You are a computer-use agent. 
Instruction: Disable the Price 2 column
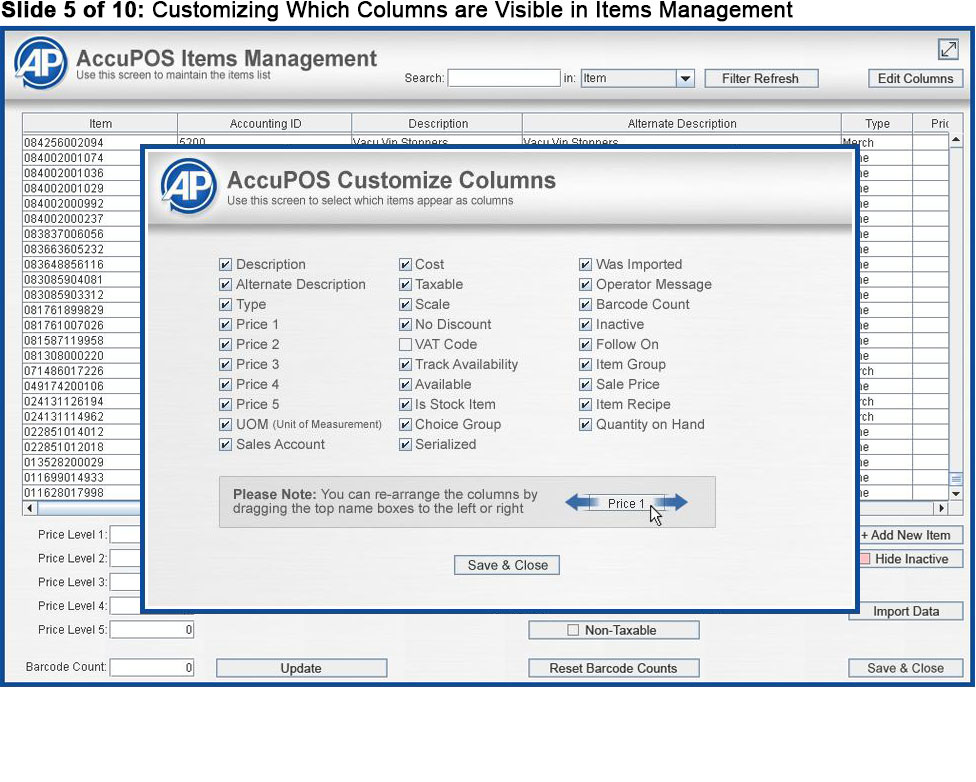tap(225, 344)
